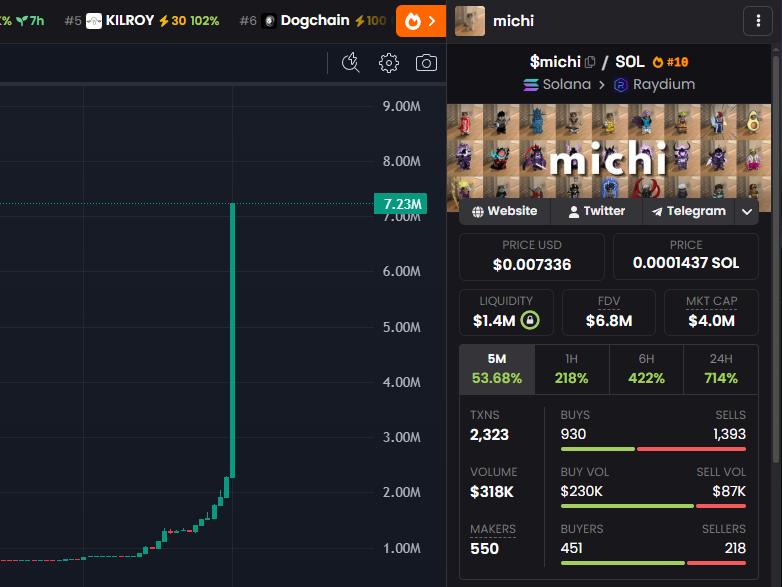782x587 pixels.
Task: Copy $michi token address icon
Action: 590,62
